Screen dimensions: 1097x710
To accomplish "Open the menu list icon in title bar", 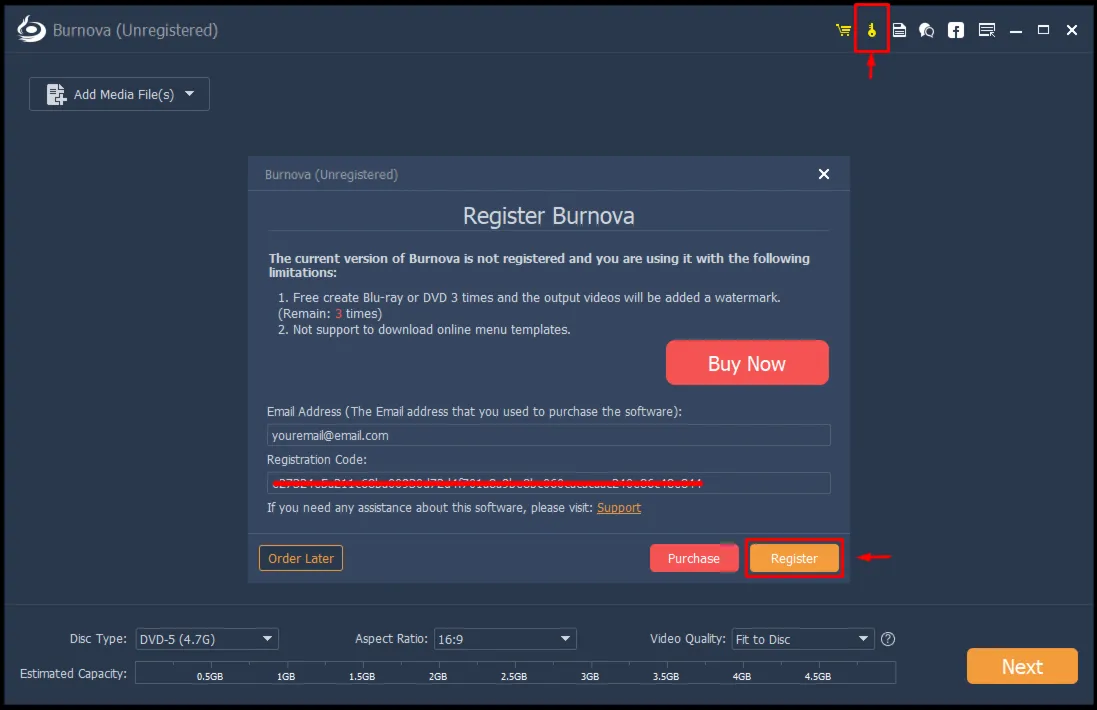I will tap(986, 30).
